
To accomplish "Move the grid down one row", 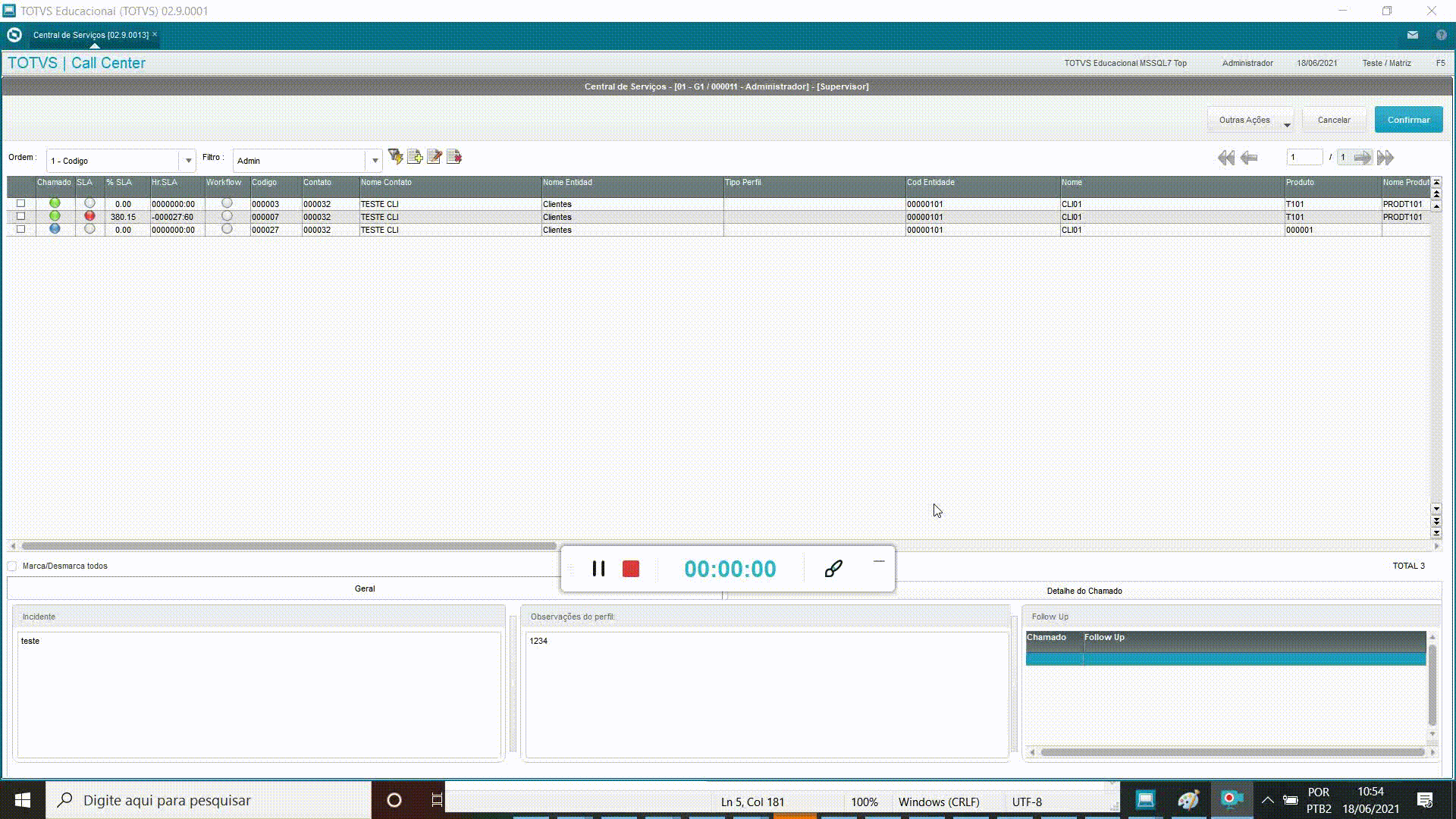I will click(x=1436, y=509).
